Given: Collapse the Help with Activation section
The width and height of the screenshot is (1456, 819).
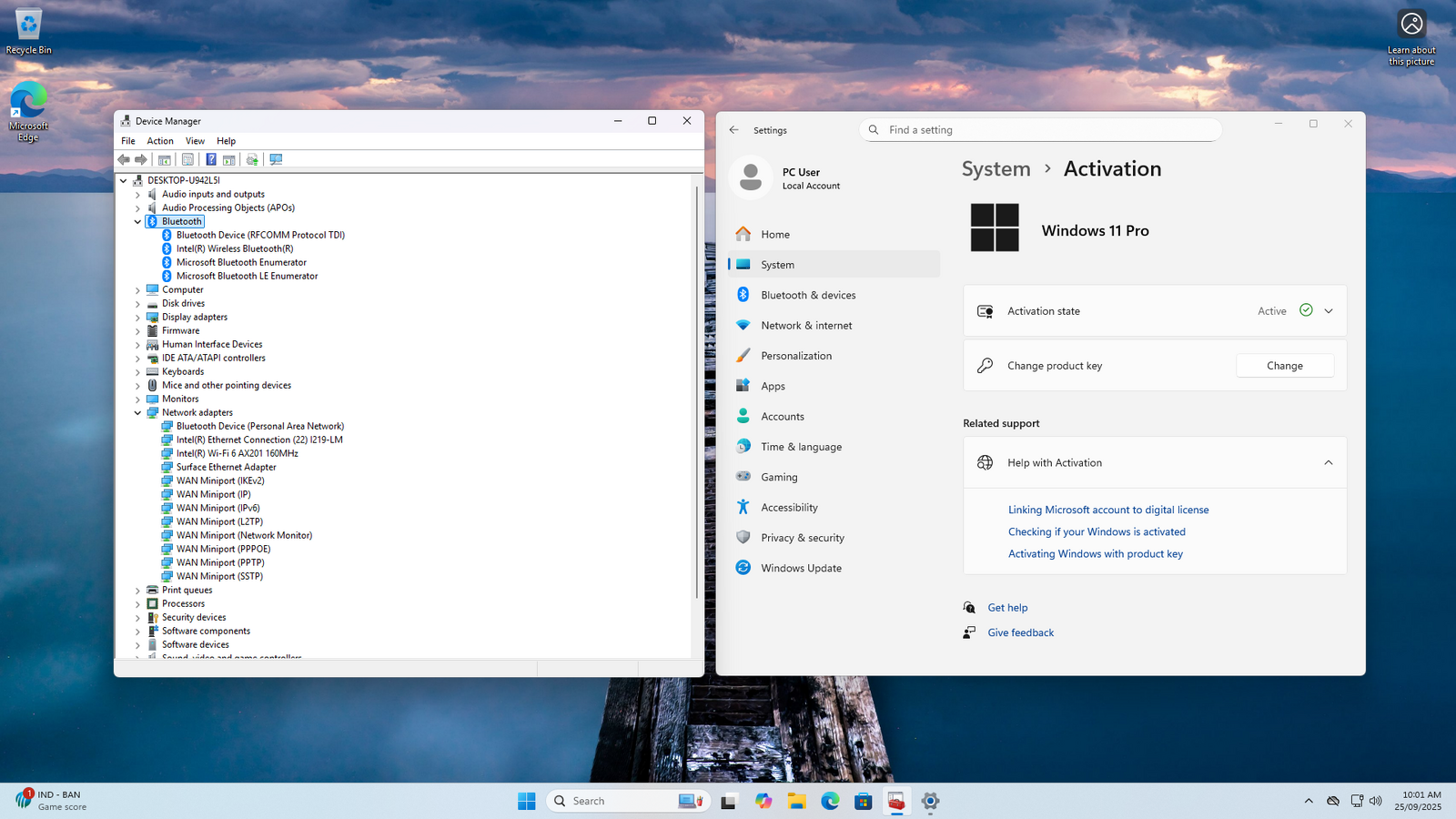Looking at the screenshot, I should pos(1329,462).
